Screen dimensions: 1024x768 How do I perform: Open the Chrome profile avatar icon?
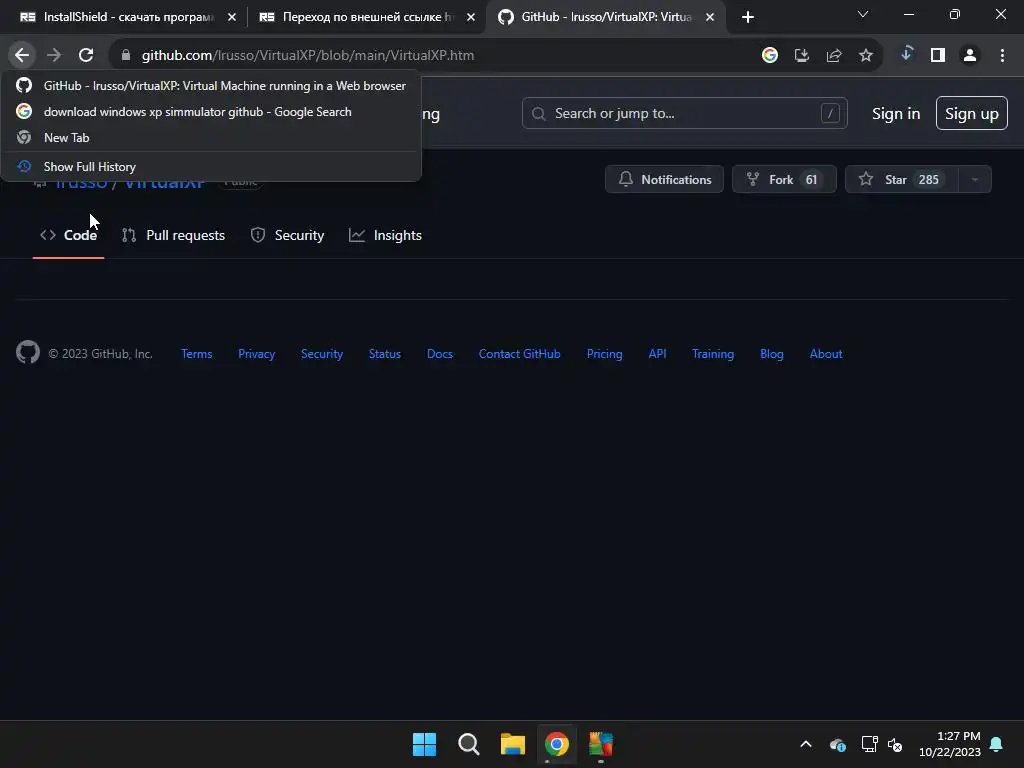(970, 56)
